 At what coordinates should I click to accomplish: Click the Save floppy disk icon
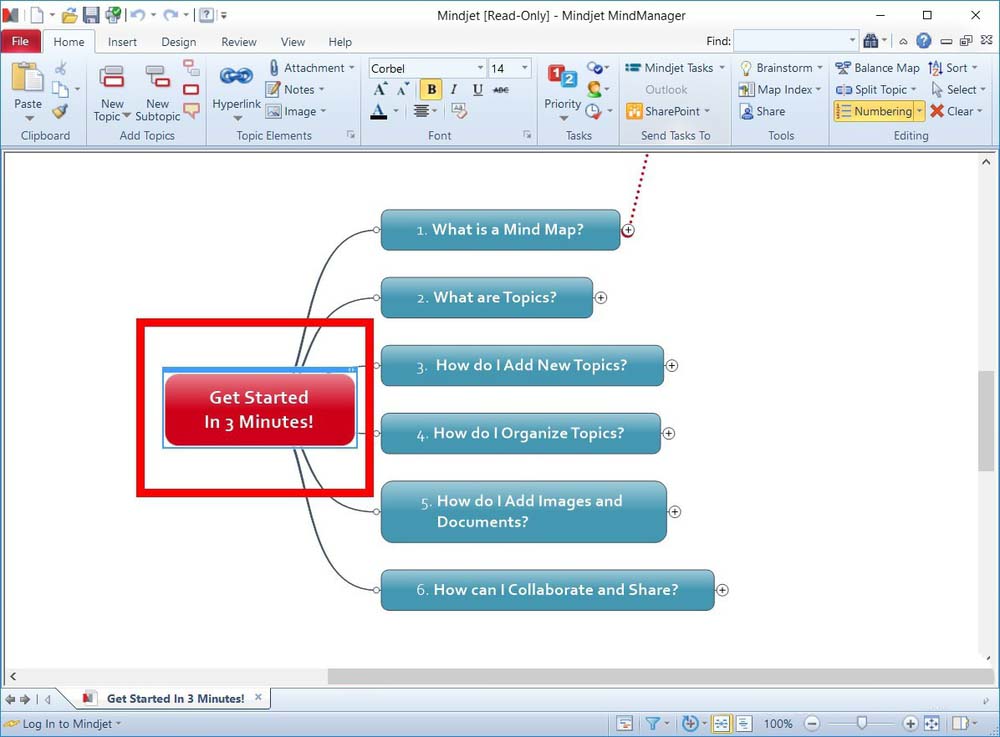pos(91,15)
